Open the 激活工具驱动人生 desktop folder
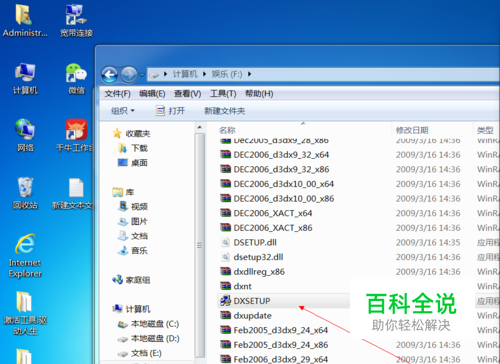The image size is (500, 364). point(25,313)
